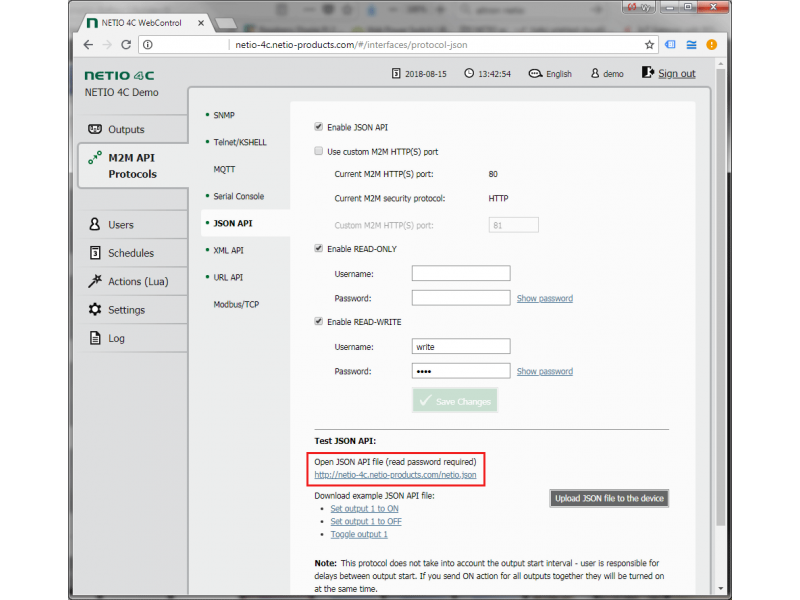800x600 pixels.
Task: Focus the READ-WRITE Password field
Action: (461, 371)
